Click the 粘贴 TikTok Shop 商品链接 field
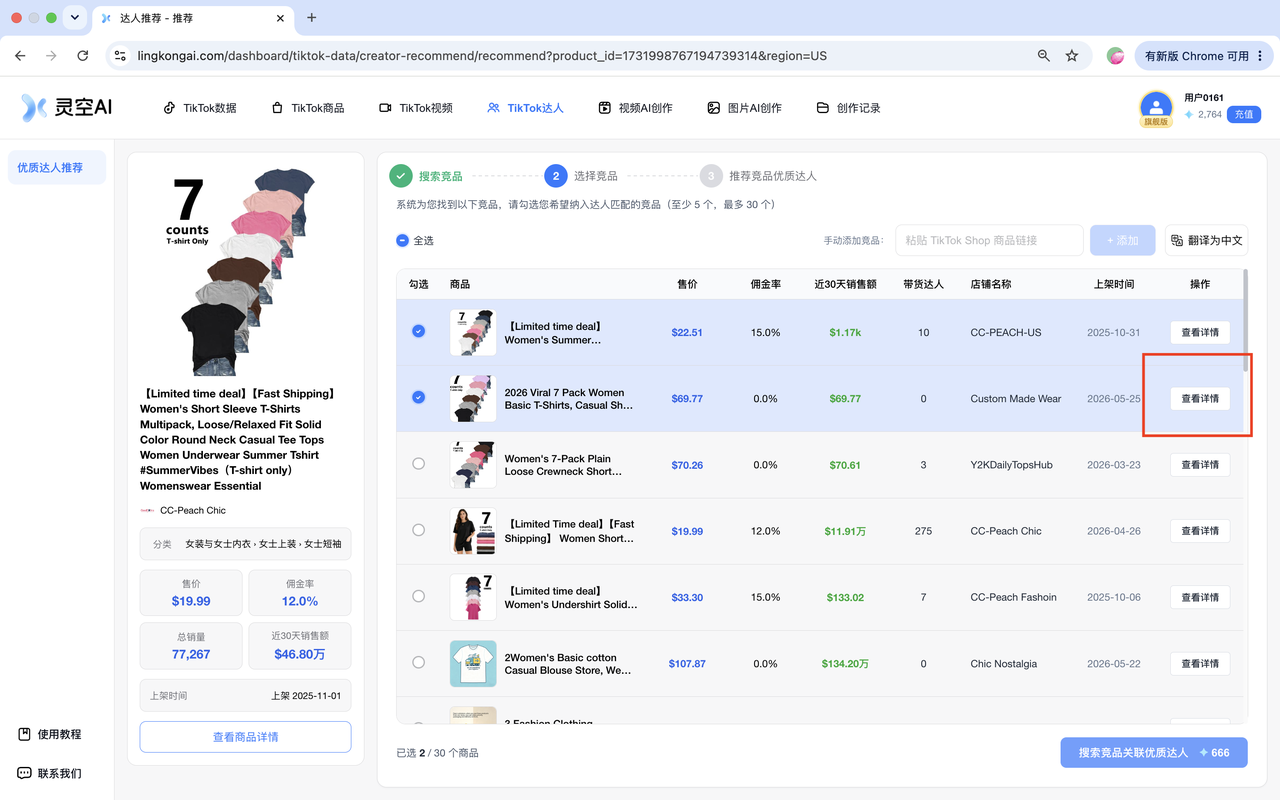The height and width of the screenshot is (800, 1280). 990,240
